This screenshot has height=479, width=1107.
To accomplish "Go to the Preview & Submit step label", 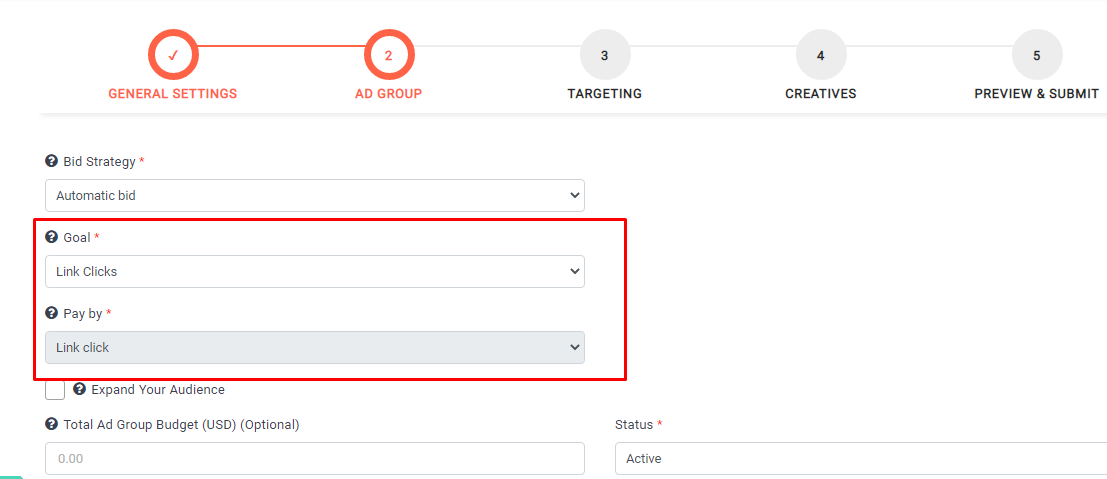I will point(1036,94).
